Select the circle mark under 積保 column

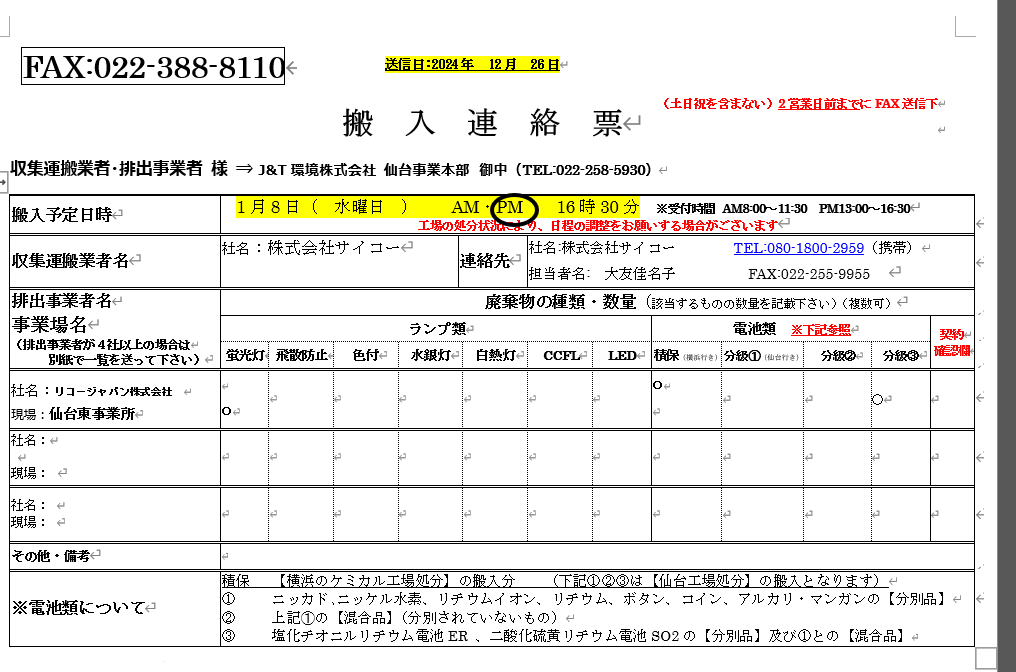[658, 385]
